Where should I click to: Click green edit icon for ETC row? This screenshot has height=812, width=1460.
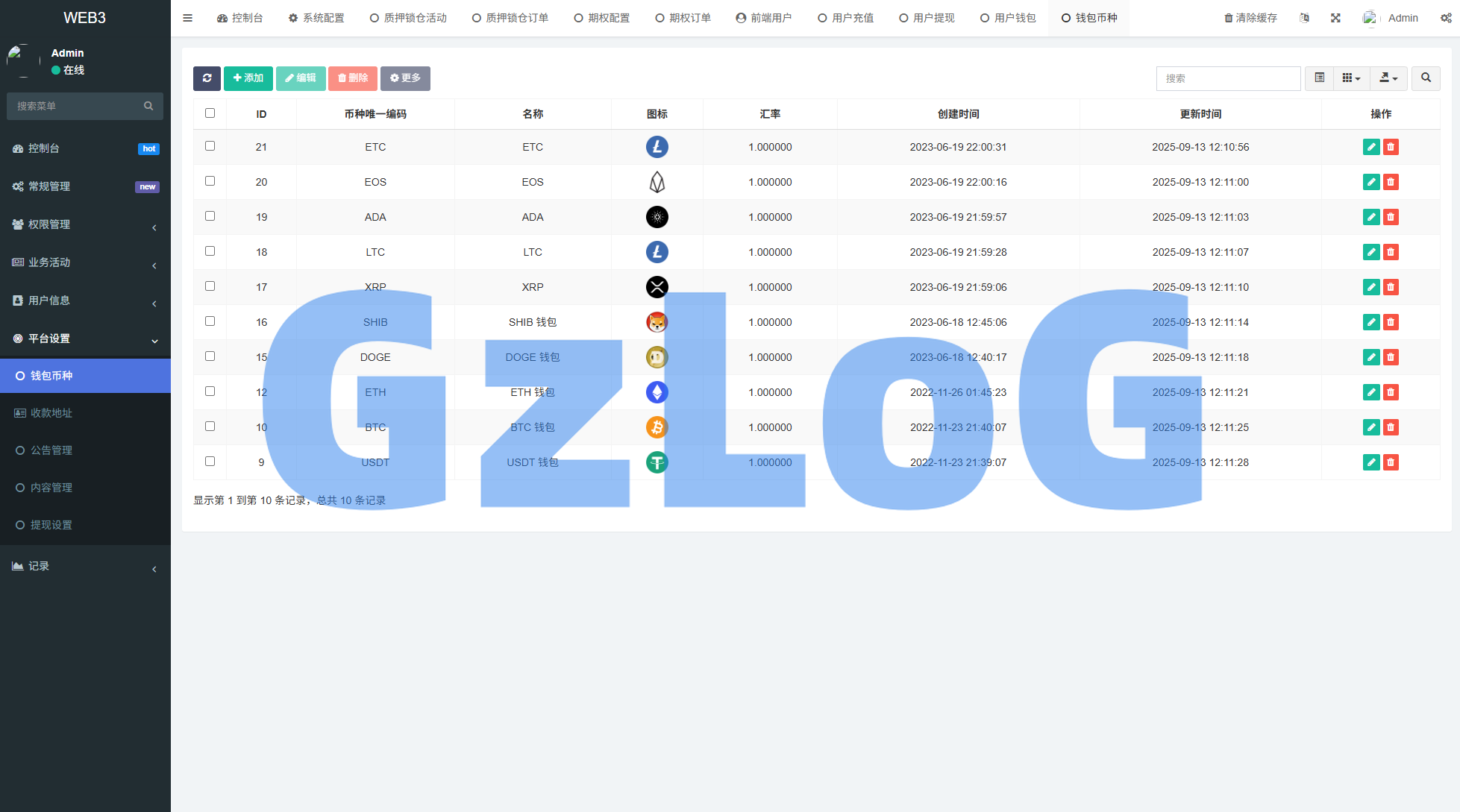1371,147
